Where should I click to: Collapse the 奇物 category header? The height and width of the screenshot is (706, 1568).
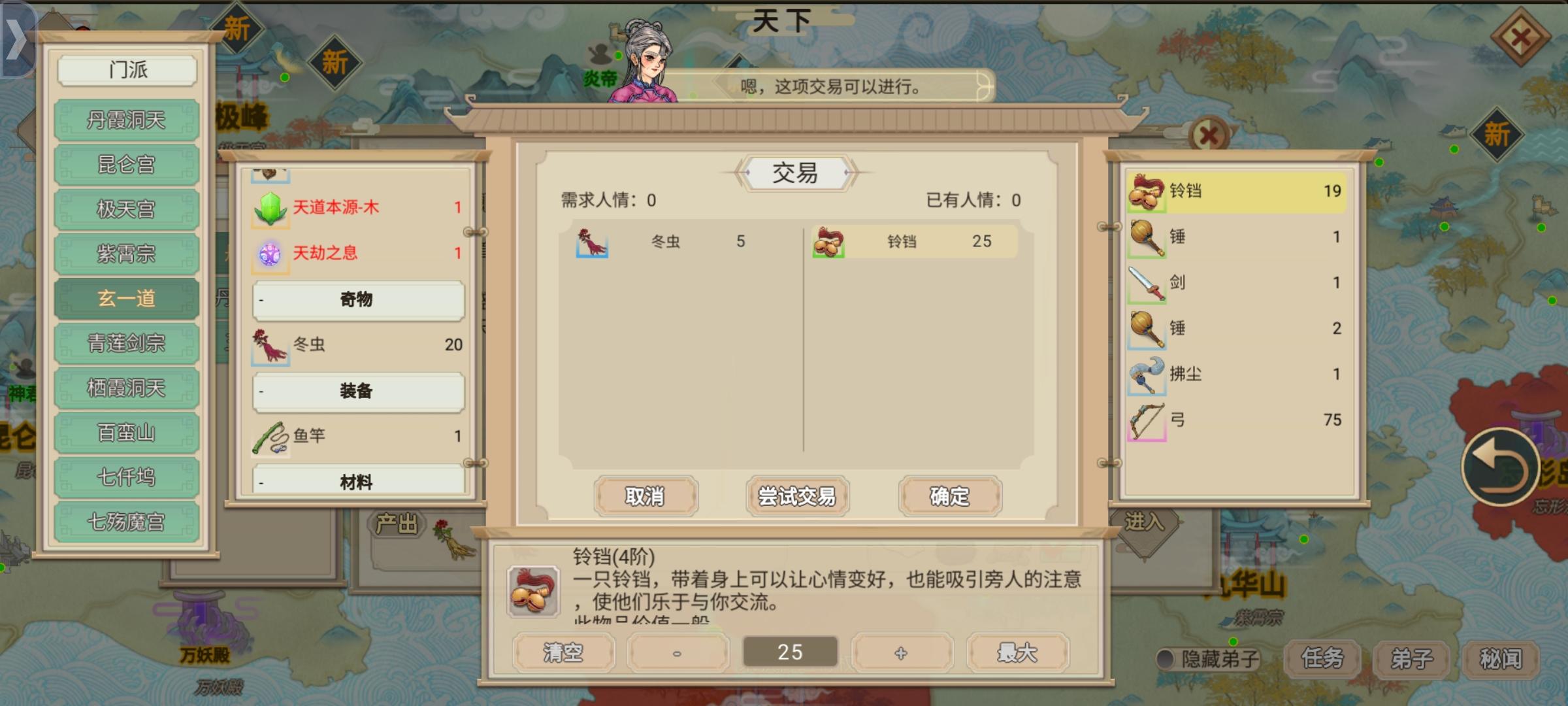(358, 300)
